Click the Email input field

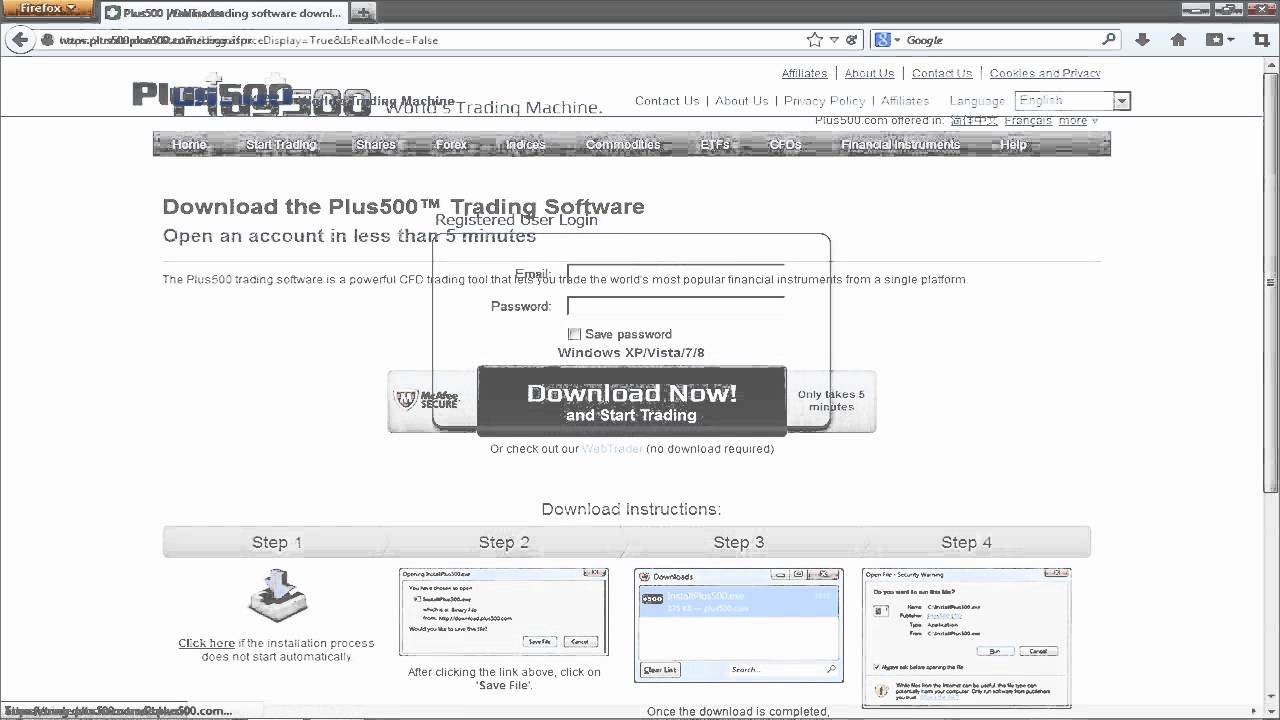tap(676, 274)
